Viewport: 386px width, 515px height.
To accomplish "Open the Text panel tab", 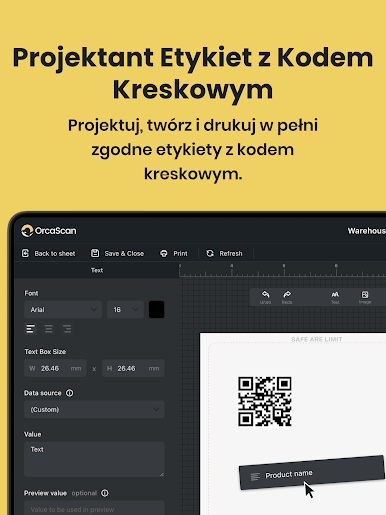I will click(x=97, y=270).
